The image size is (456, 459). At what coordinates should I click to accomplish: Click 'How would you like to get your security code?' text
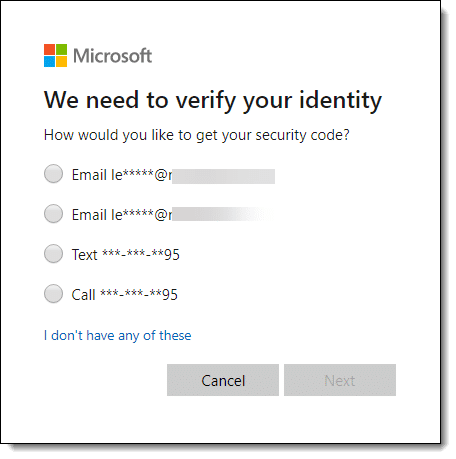197,135
